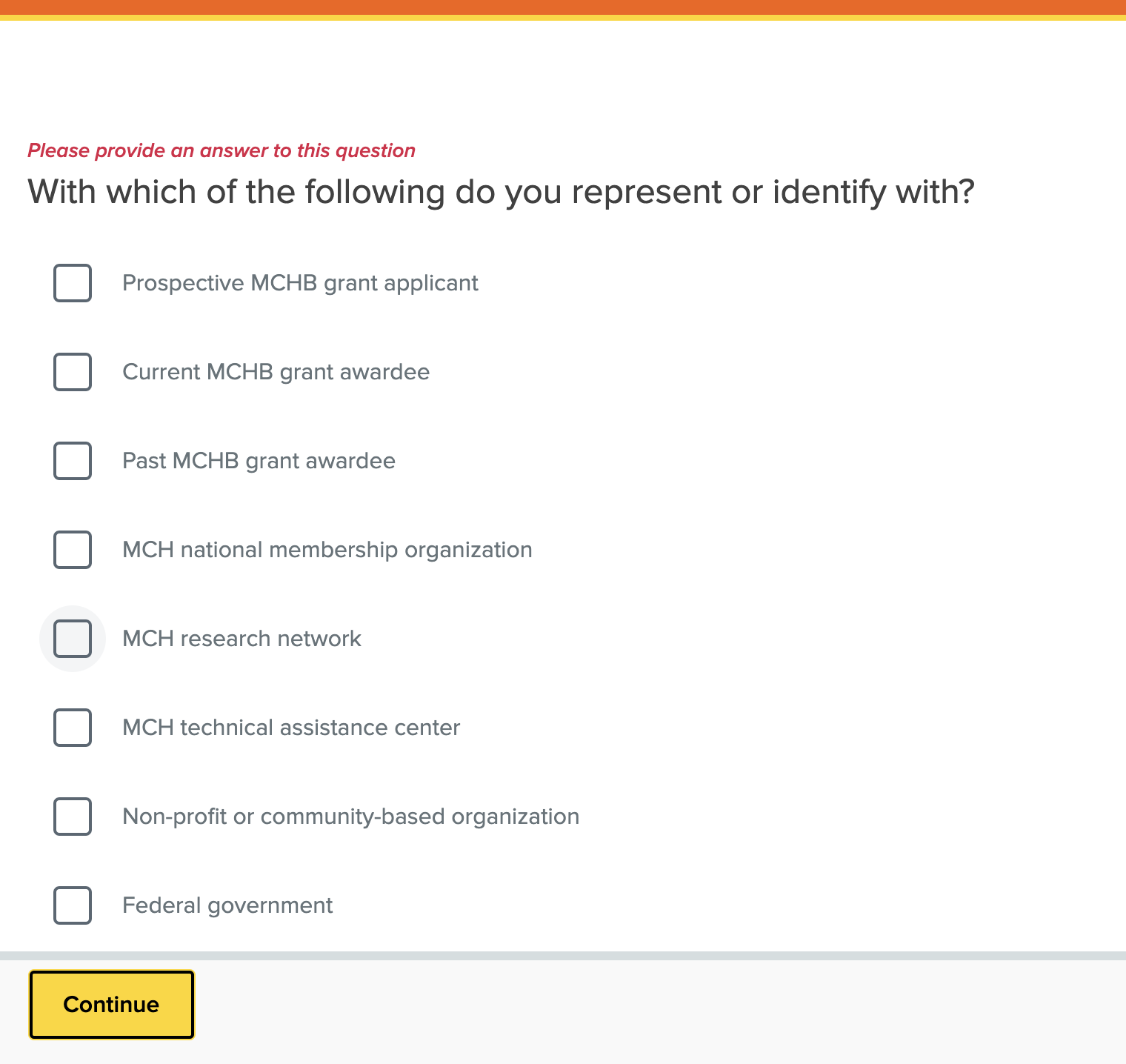Click the 'MCH technical assistance center' label text
Viewport: 1126px width, 1064px height.
290,728
